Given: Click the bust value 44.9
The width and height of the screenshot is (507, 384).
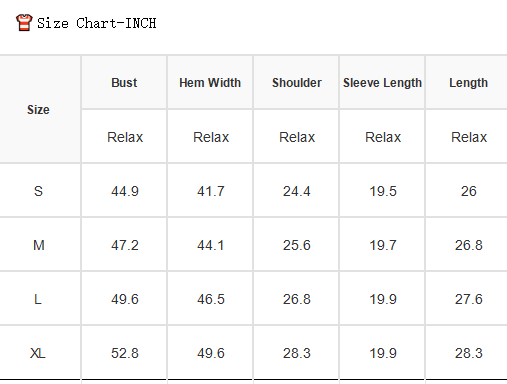Looking at the screenshot, I should 125,191.
